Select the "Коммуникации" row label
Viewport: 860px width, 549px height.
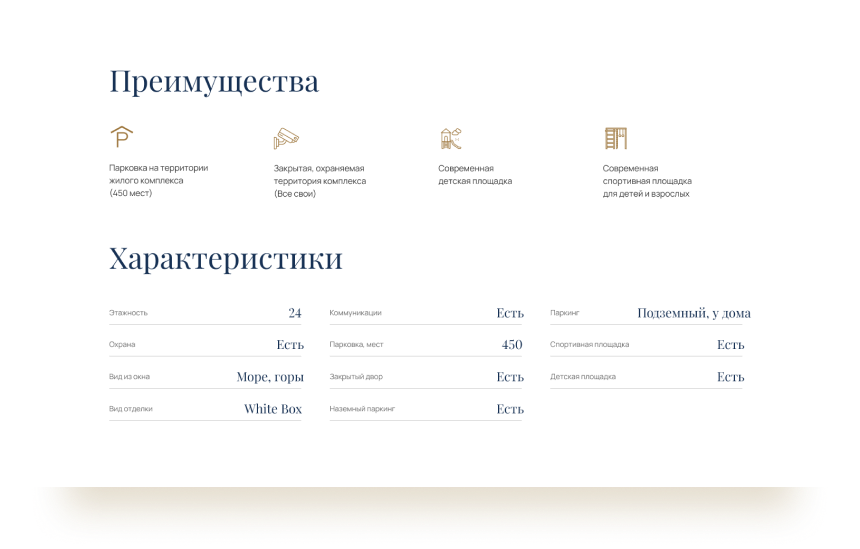[355, 313]
